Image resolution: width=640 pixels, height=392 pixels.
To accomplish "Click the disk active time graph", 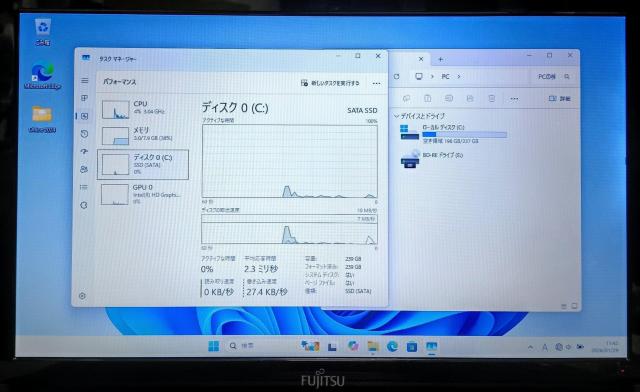I will click(x=289, y=161).
